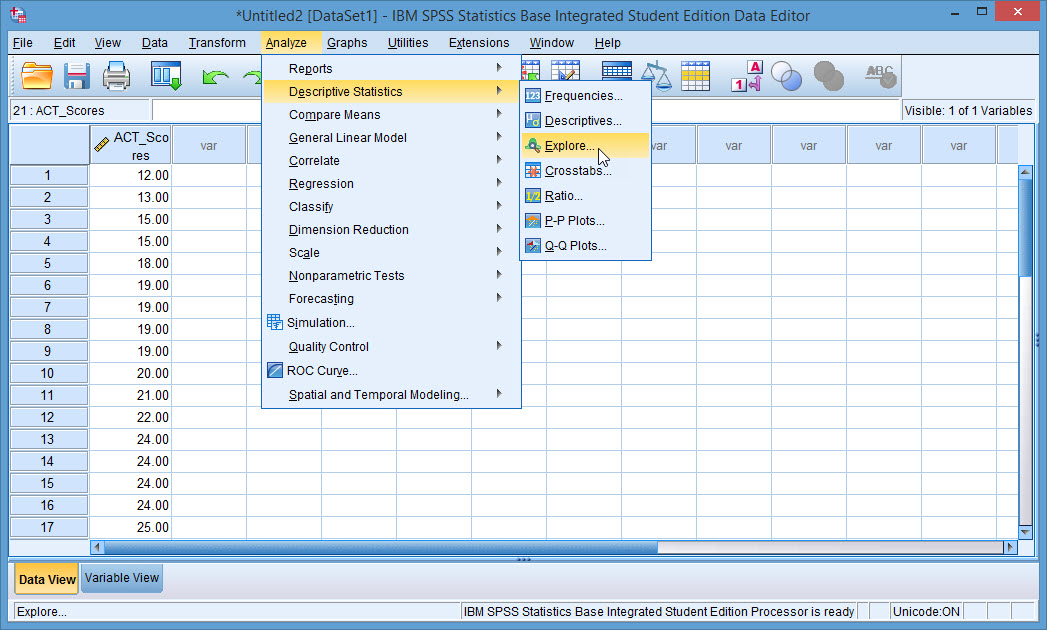
Task: Click the Descriptives icon in submenu
Action: pyautogui.click(x=532, y=120)
